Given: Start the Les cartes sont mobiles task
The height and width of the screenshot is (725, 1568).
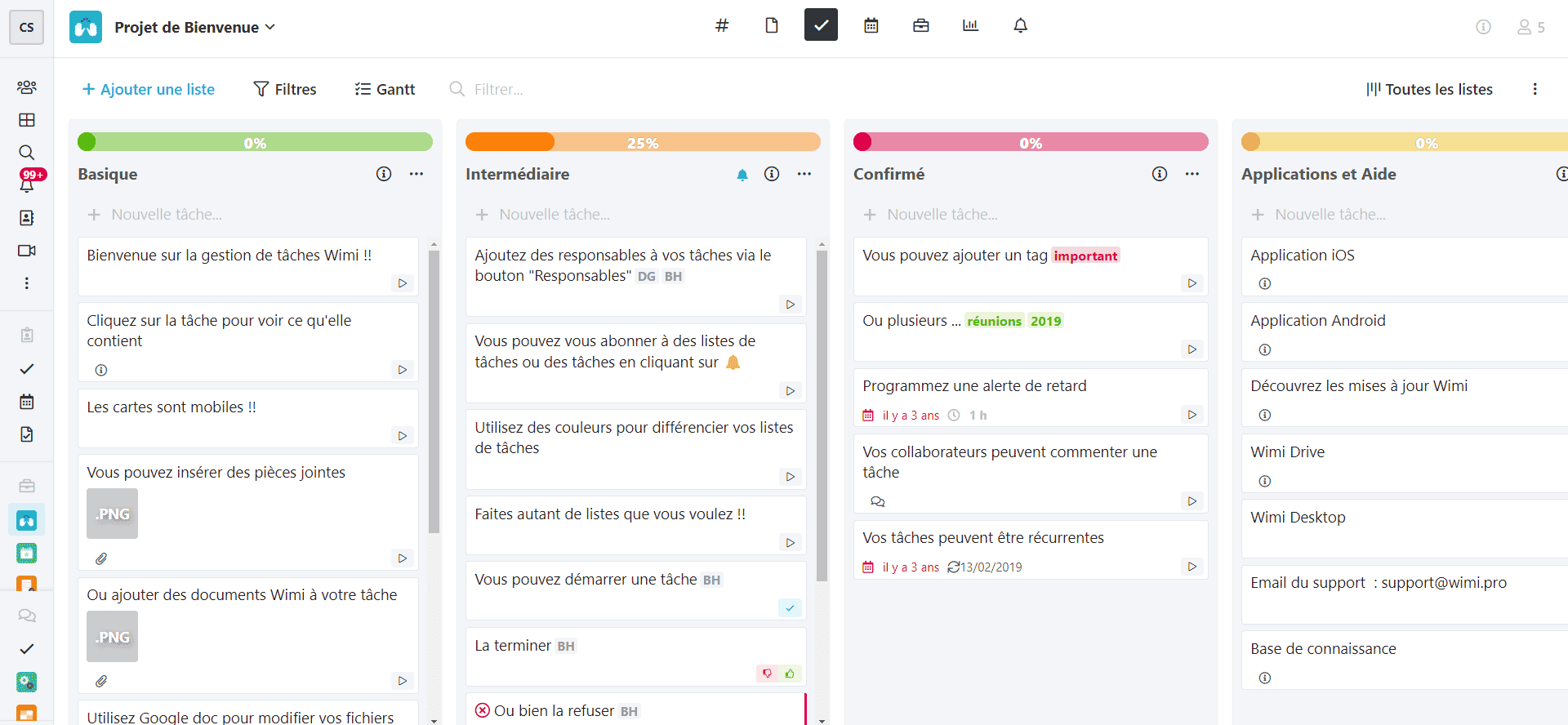Looking at the screenshot, I should tap(403, 436).
